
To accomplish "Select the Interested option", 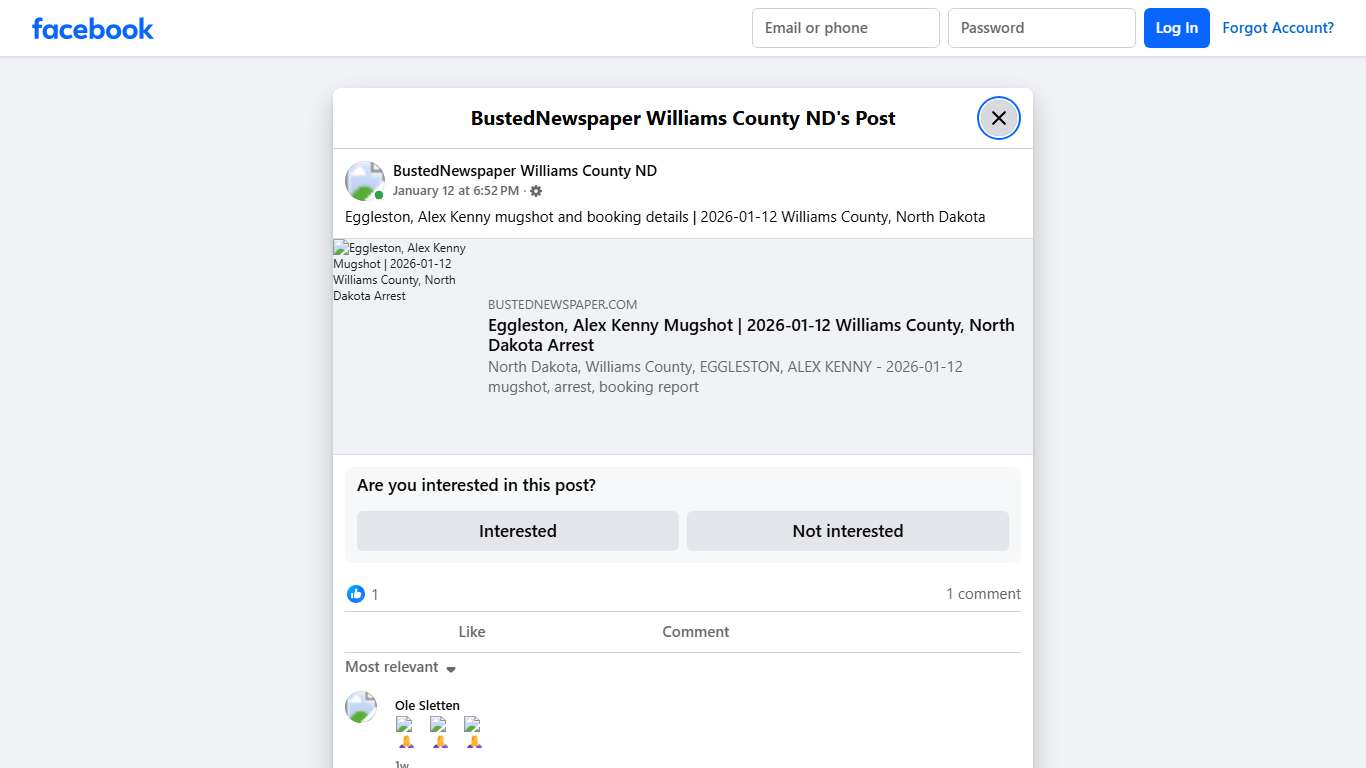I will [517, 531].
